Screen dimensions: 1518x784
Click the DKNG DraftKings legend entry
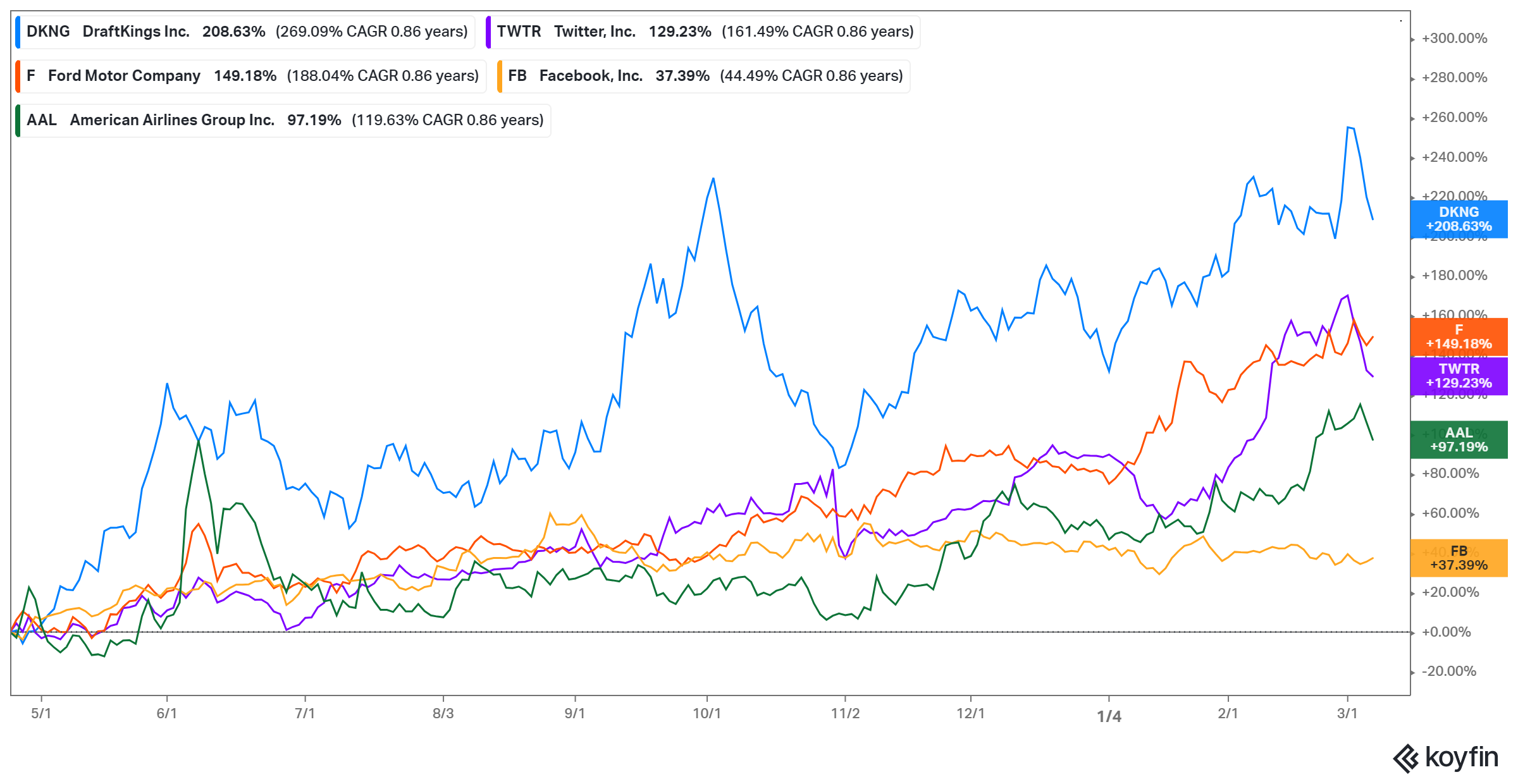click(x=247, y=32)
